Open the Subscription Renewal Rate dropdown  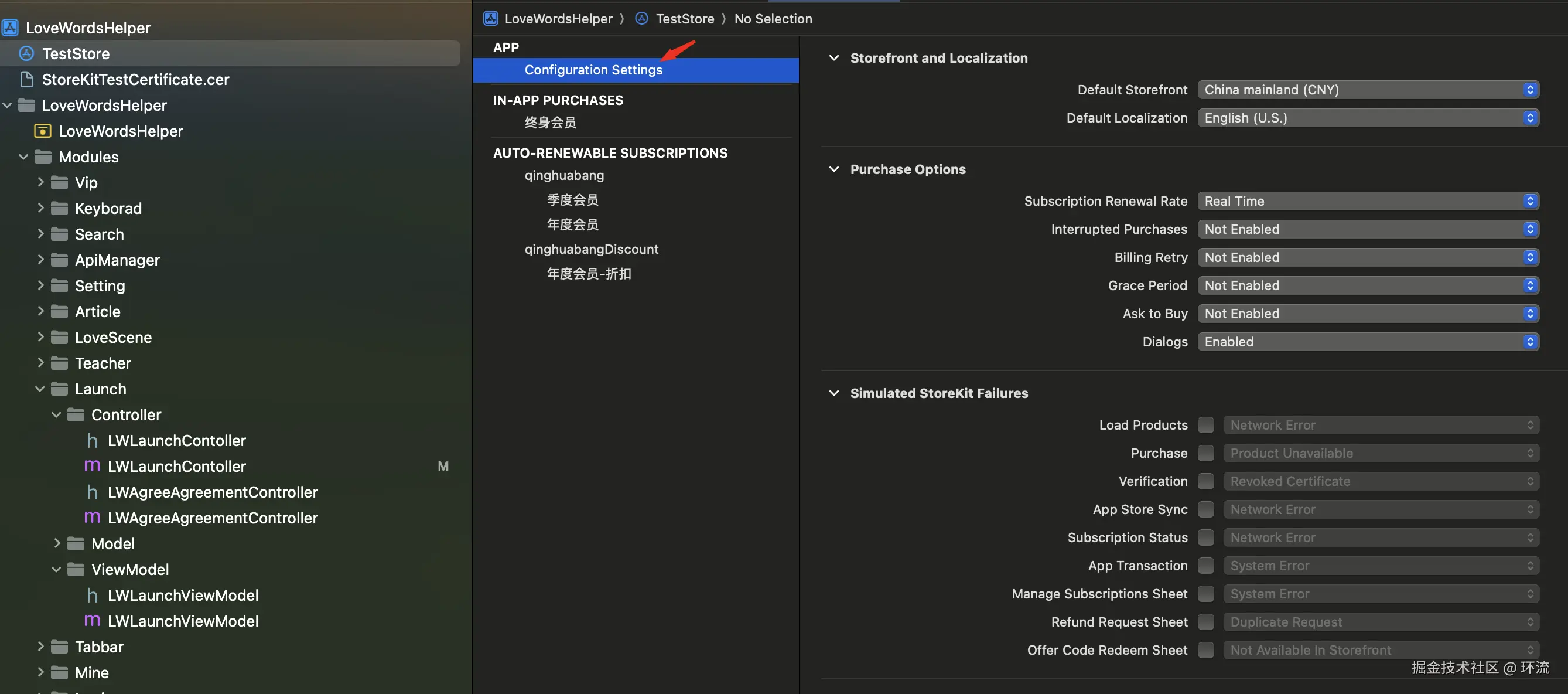[x=1368, y=201]
